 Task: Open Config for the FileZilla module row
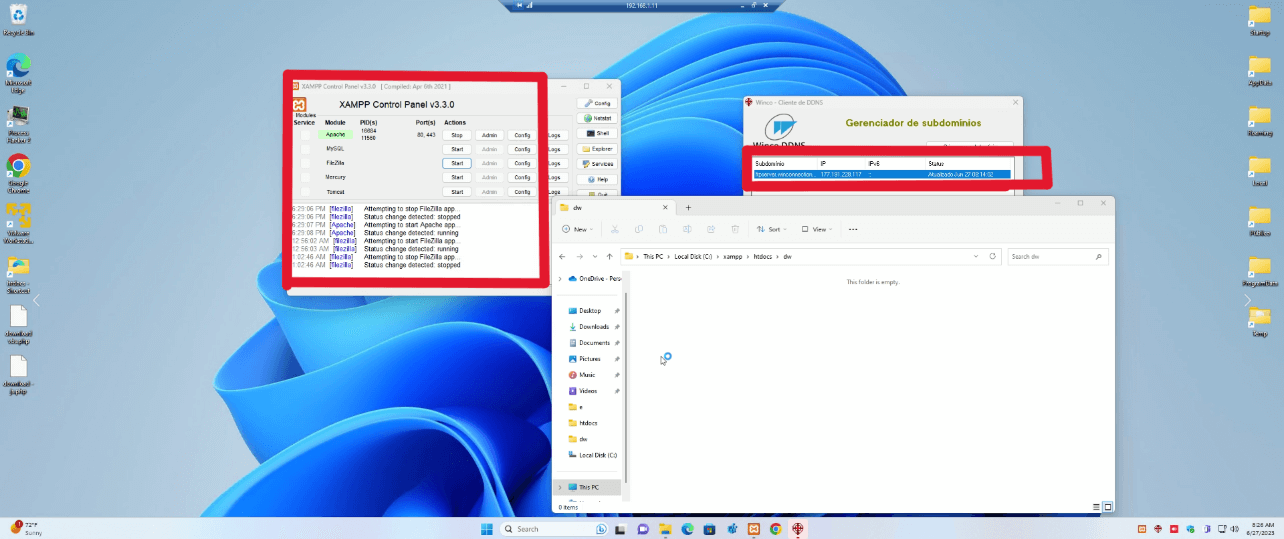(x=522, y=163)
